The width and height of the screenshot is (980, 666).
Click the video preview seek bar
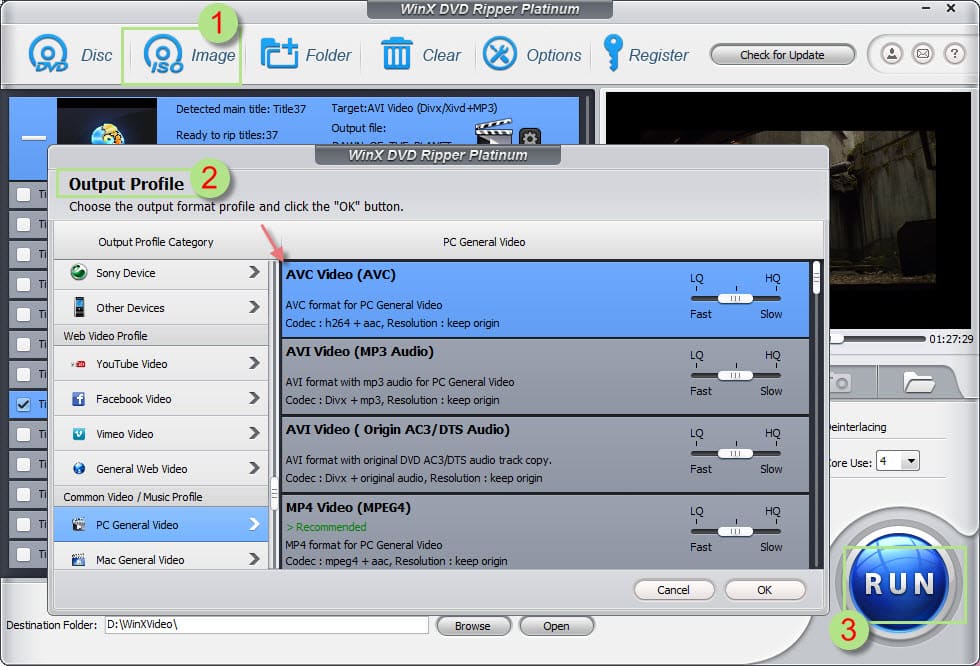[x=878, y=339]
